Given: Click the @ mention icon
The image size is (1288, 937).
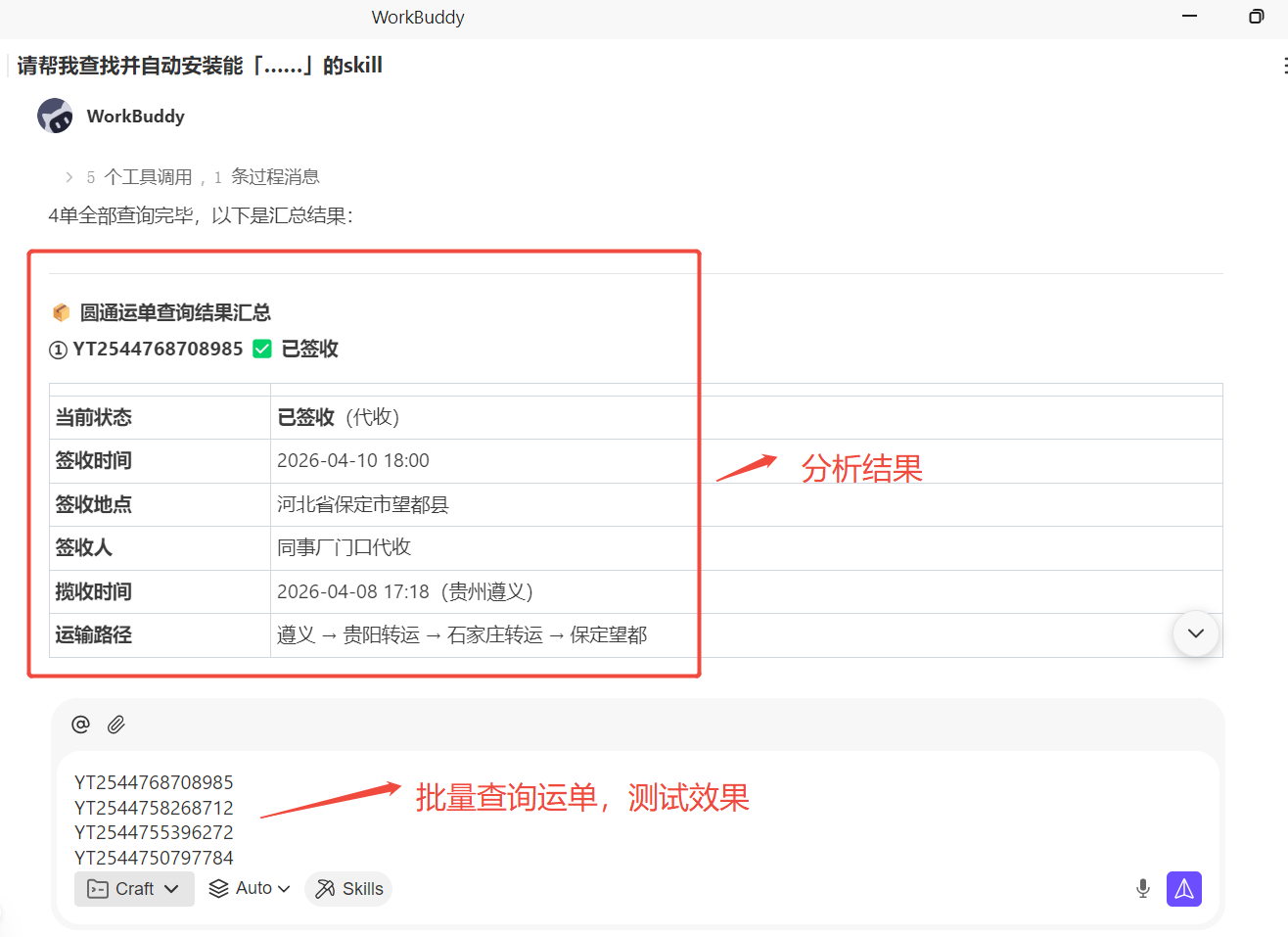Looking at the screenshot, I should 80,725.
